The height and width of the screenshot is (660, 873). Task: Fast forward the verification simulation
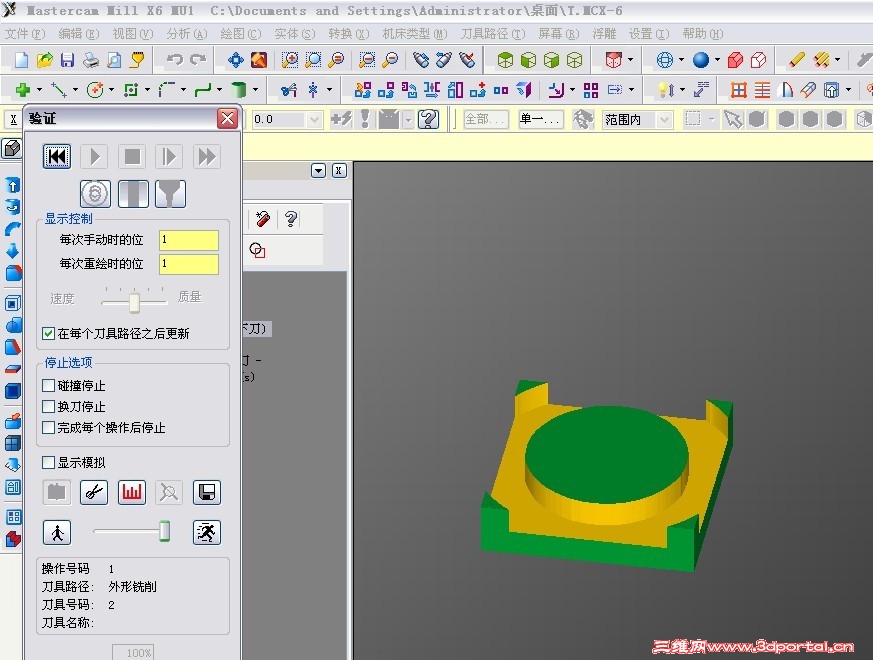pos(207,157)
